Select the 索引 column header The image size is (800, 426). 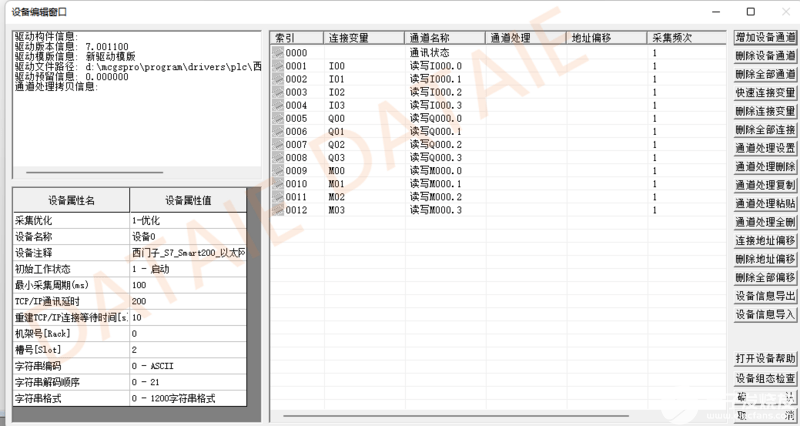click(x=296, y=38)
